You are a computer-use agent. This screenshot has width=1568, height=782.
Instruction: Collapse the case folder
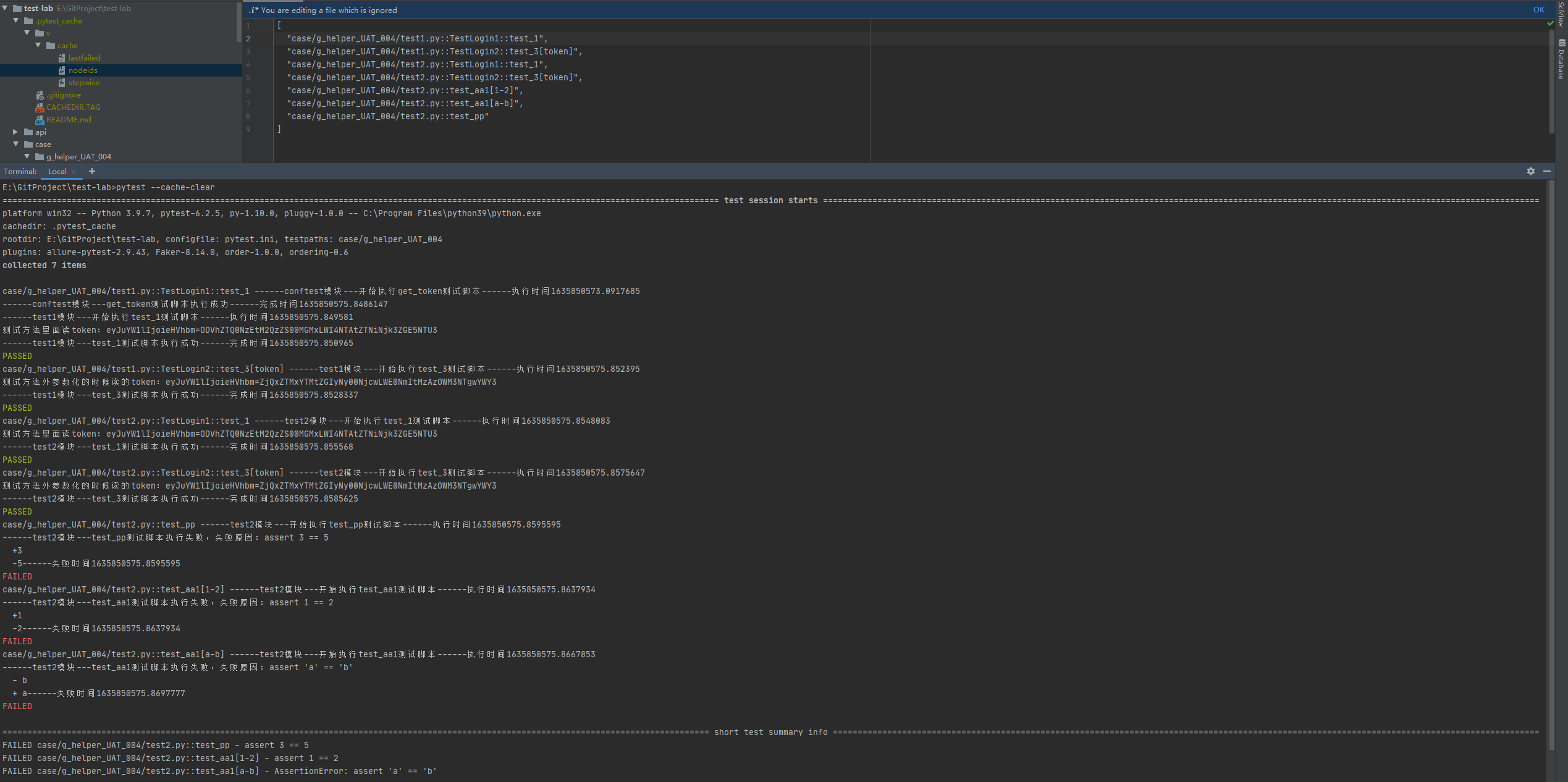pos(16,144)
